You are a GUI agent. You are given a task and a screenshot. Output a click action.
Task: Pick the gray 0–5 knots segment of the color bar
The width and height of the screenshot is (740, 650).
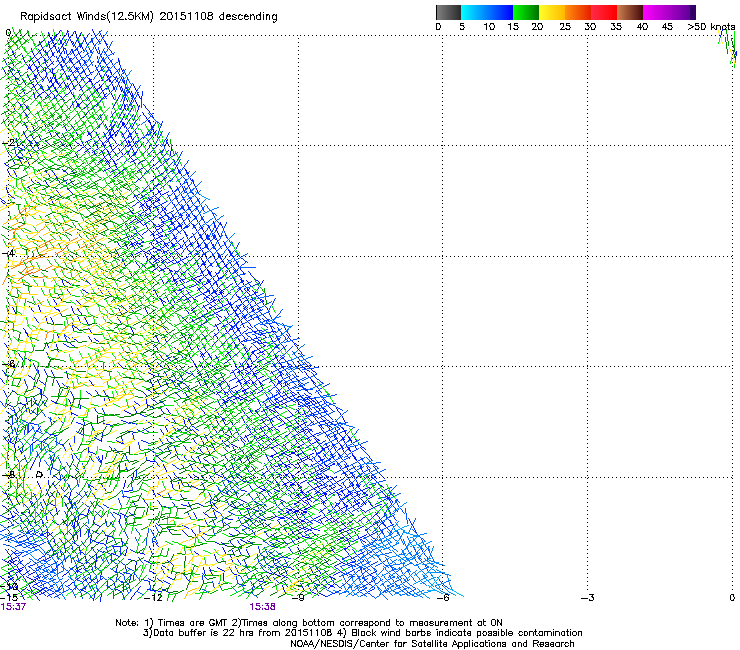click(448, 12)
